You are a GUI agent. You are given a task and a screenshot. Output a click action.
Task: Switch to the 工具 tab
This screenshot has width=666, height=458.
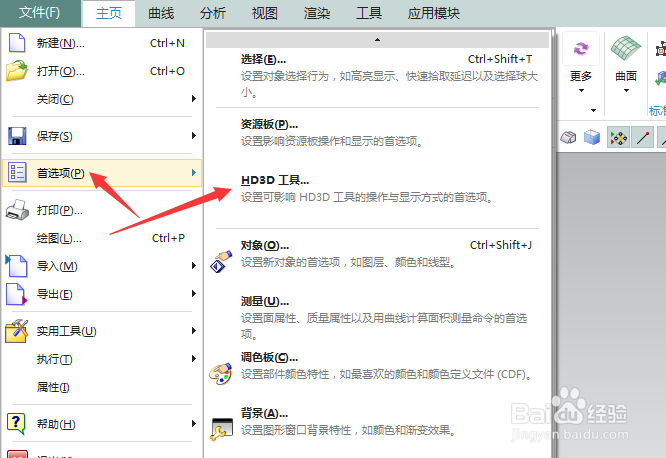[x=369, y=13]
